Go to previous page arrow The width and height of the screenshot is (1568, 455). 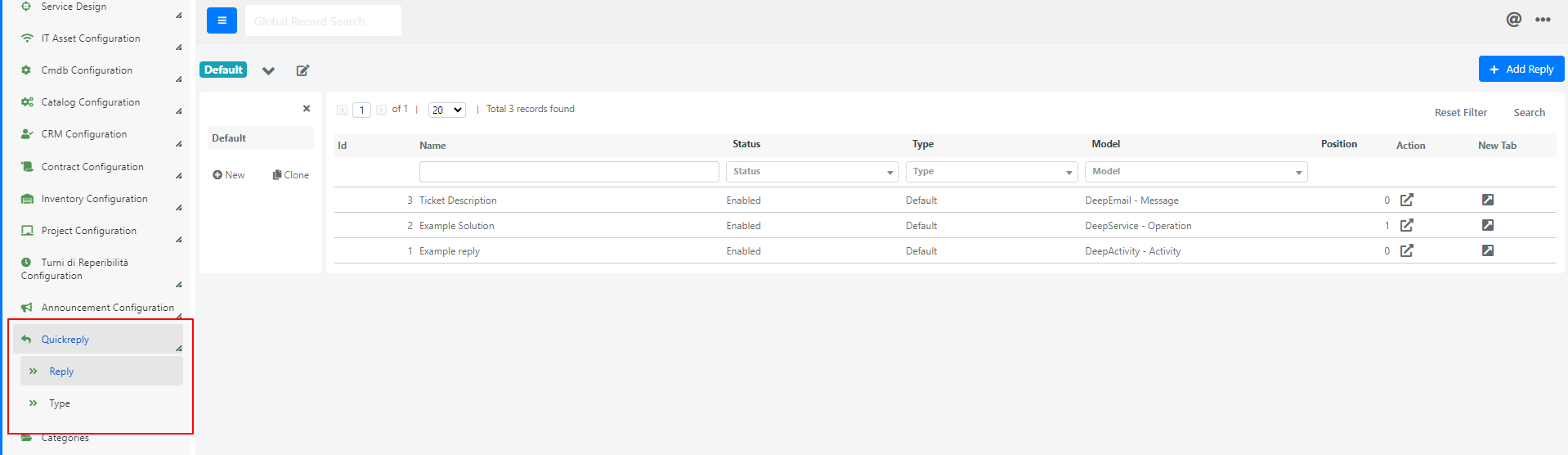click(342, 110)
